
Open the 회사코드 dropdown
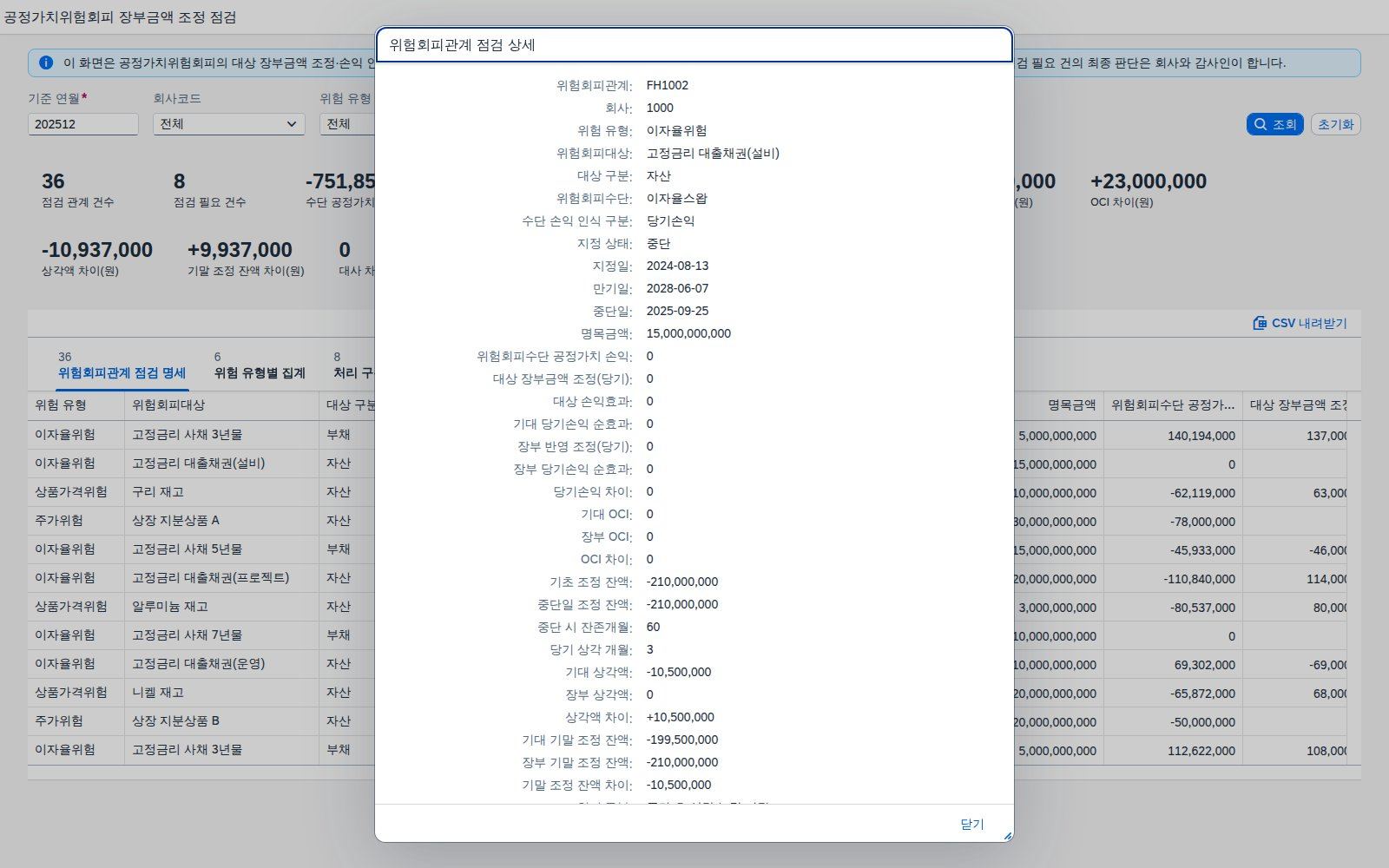[229, 124]
